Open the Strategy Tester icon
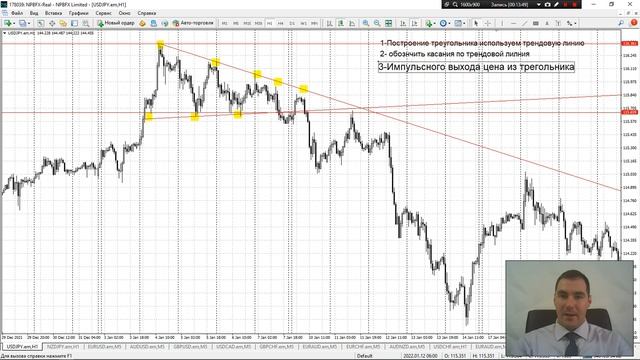This screenshot has height=360, width=640. tap(86, 23)
